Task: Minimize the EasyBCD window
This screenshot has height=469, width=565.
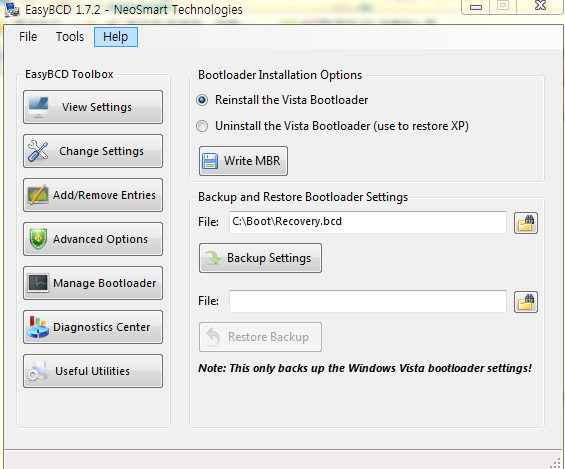Action: (476, 6)
